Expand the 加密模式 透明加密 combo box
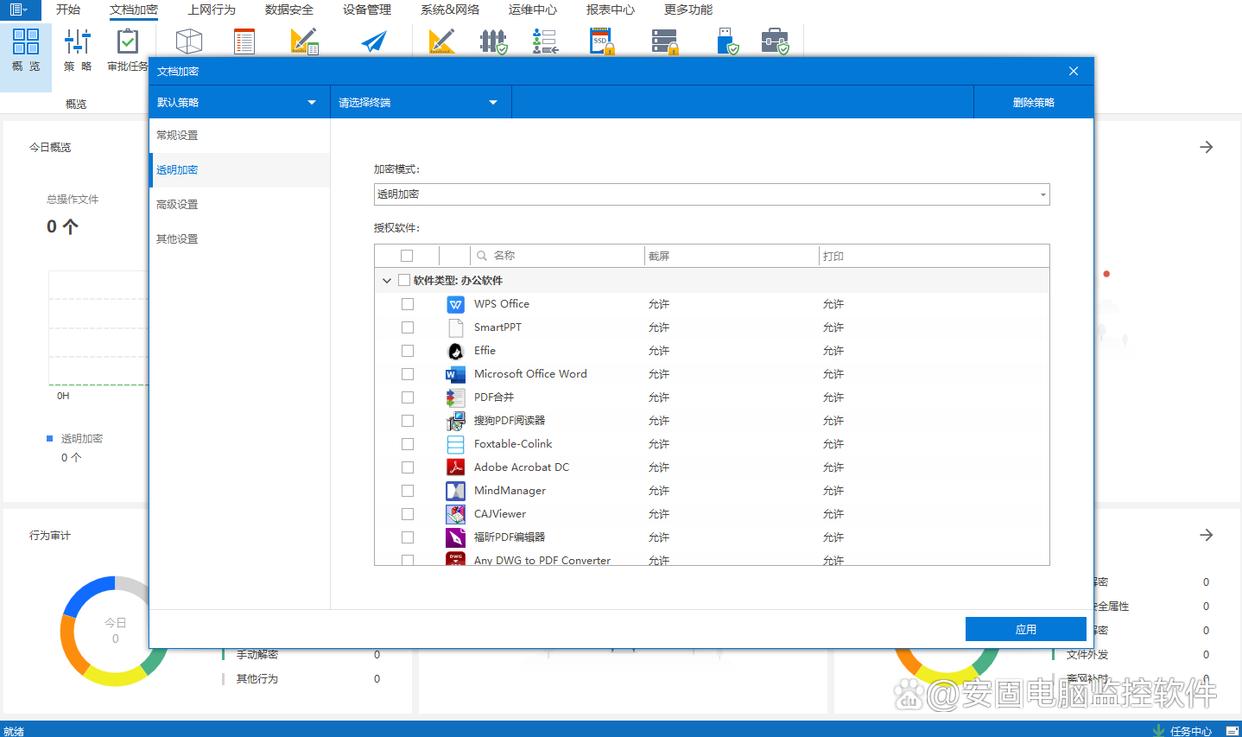The image size is (1242, 737). click(x=711, y=194)
